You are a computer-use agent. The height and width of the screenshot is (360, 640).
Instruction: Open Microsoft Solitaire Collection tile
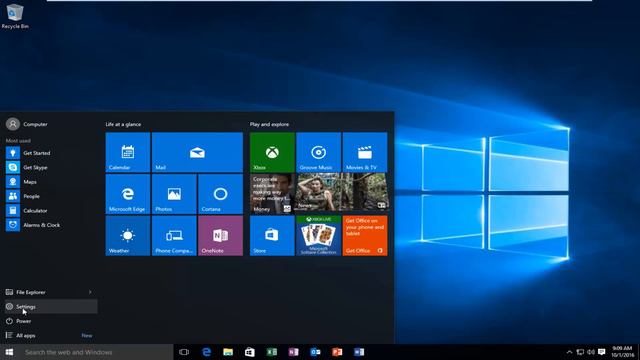tap(318, 236)
